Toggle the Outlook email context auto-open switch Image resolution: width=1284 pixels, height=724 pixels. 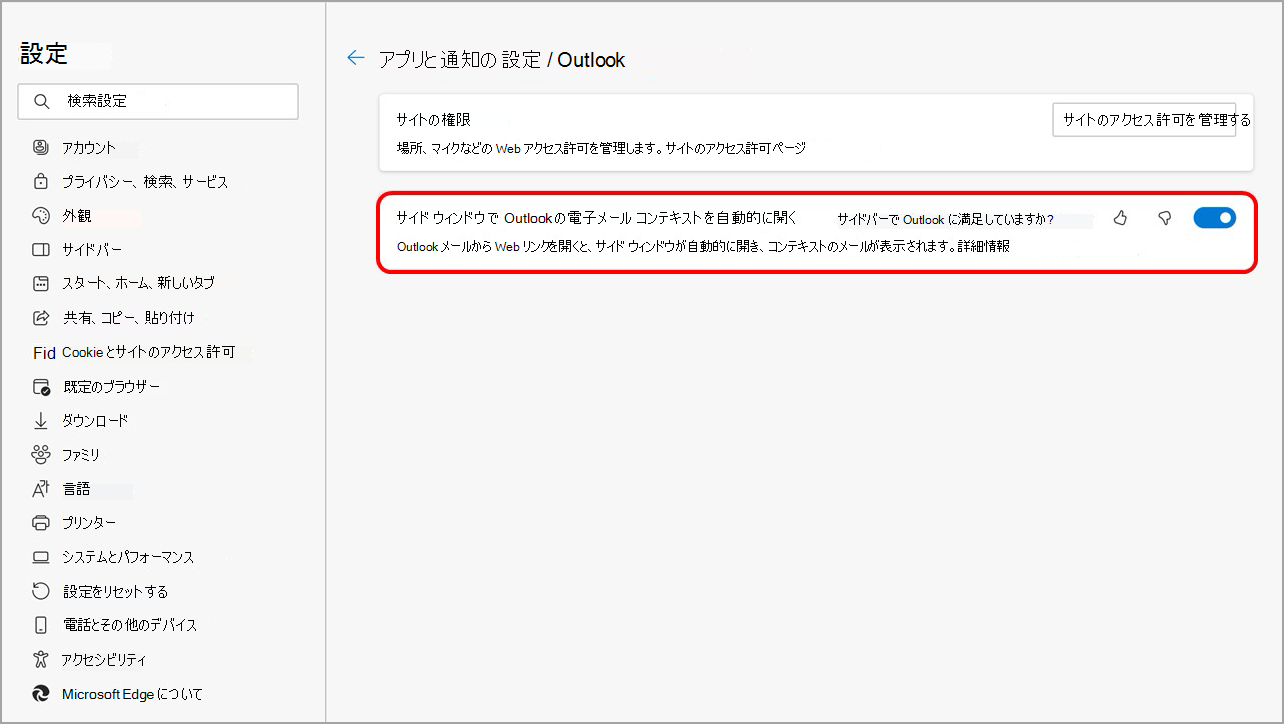pyautogui.click(x=1215, y=218)
